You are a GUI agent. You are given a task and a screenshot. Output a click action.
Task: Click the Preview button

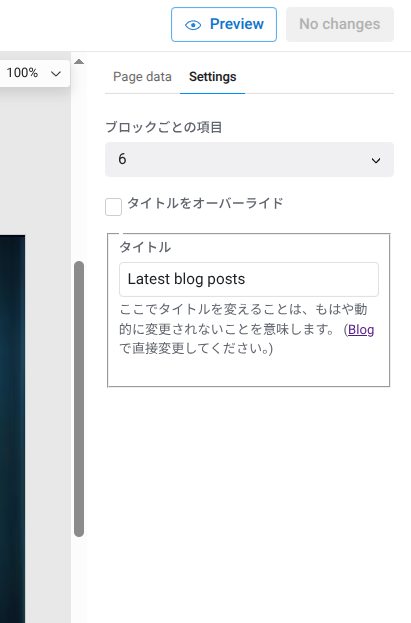click(224, 24)
